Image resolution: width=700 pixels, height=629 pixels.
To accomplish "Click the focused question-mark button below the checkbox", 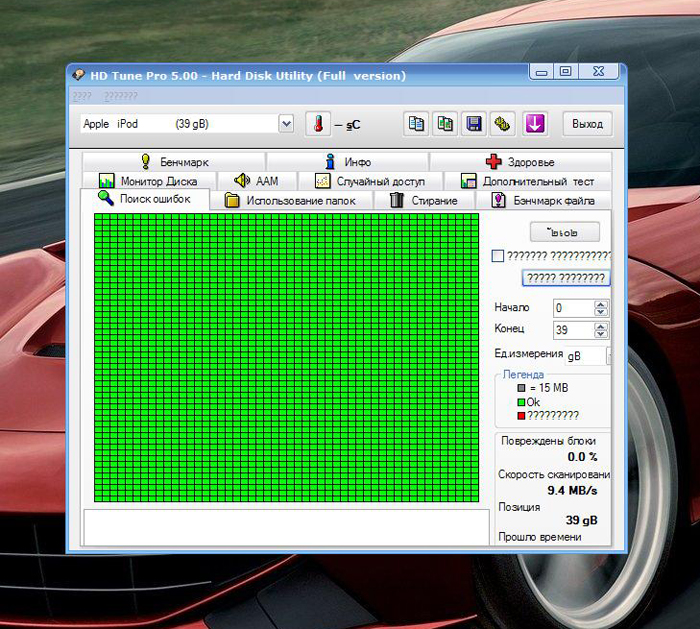I will pyautogui.click(x=564, y=278).
